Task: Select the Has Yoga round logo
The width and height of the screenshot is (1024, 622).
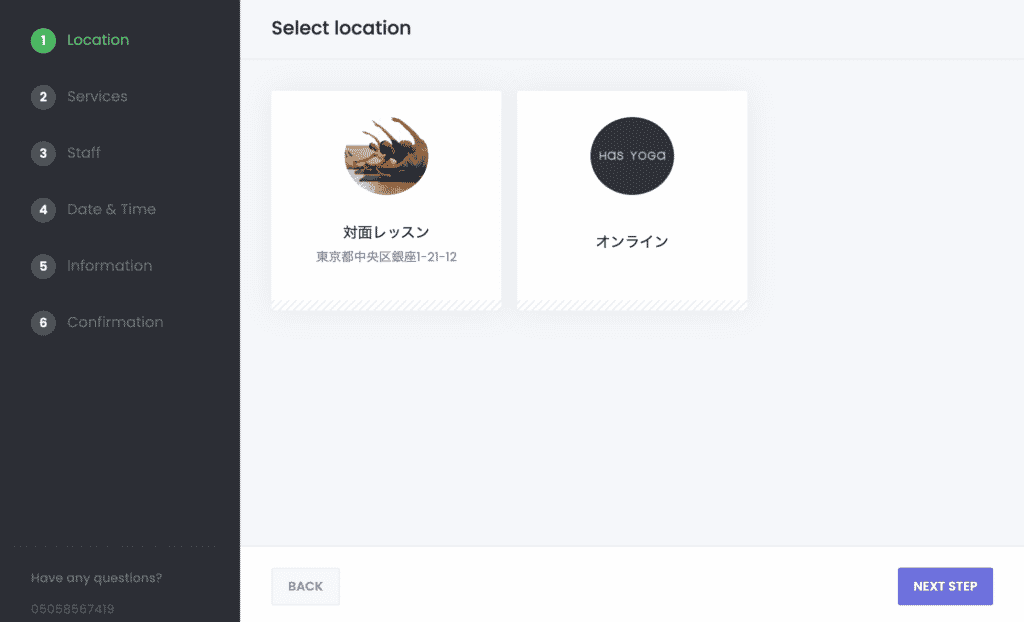Action: (x=632, y=156)
